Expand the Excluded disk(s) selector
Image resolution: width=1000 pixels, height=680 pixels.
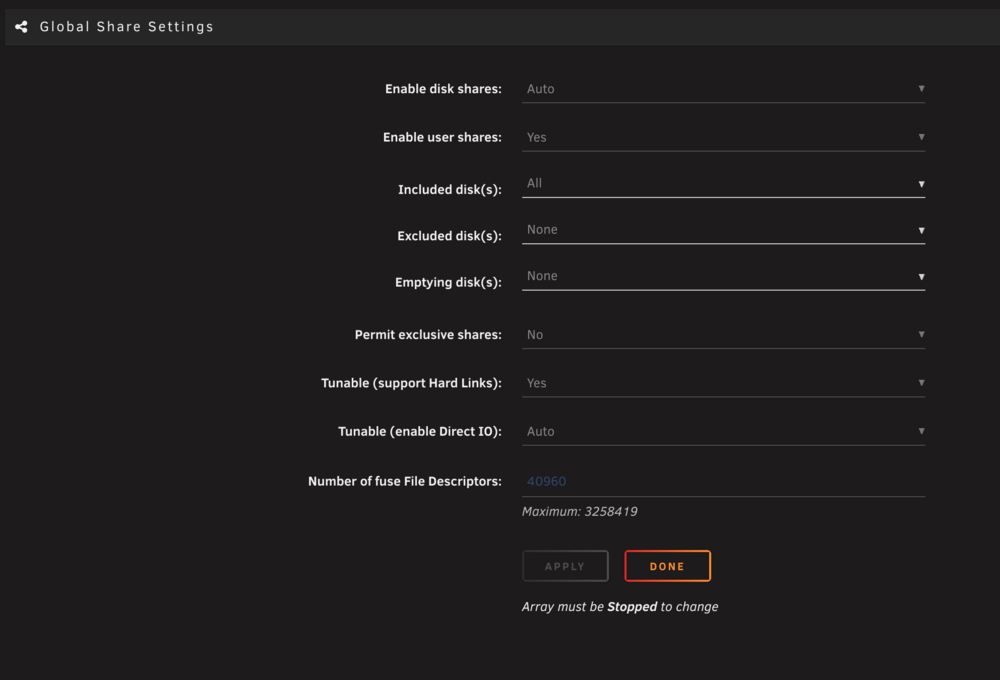coord(723,230)
